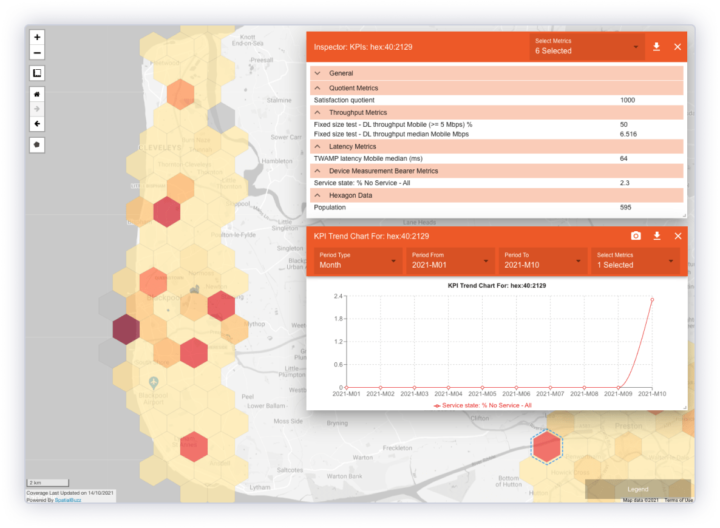The height and width of the screenshot is (528, 720).
Task: Download the KPI Trend Chart data
Action: 657,236
